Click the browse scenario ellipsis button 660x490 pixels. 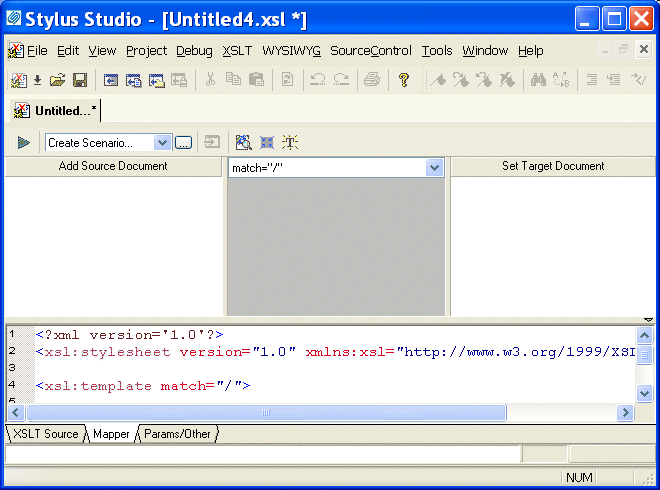click(183, 143)
